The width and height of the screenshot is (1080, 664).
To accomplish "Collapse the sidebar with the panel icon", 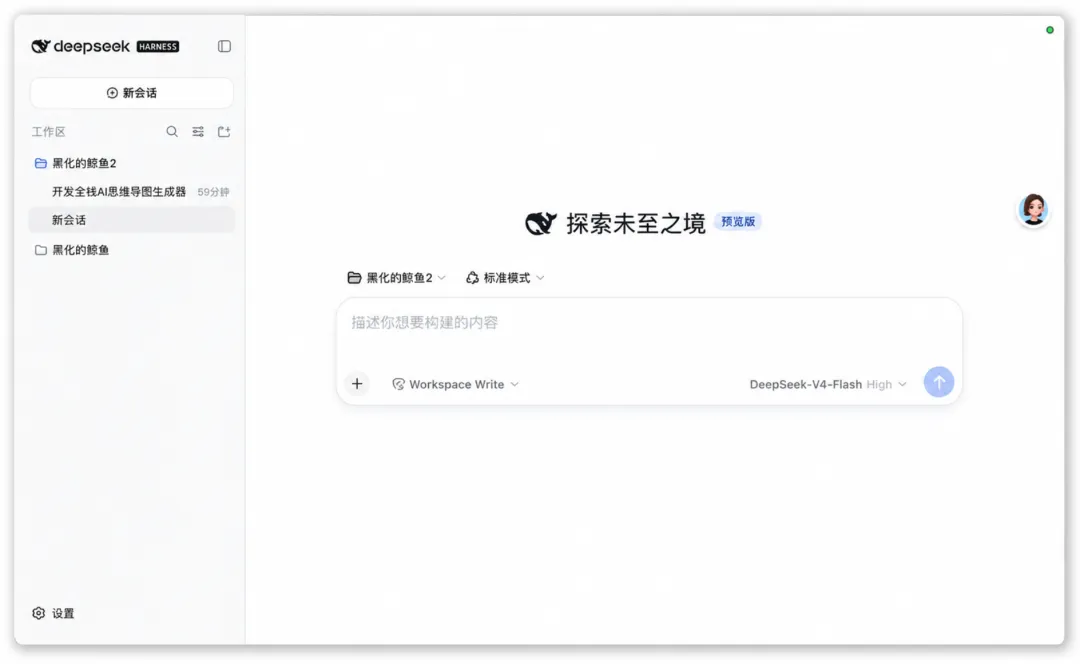I will click(x=224, y=46).
